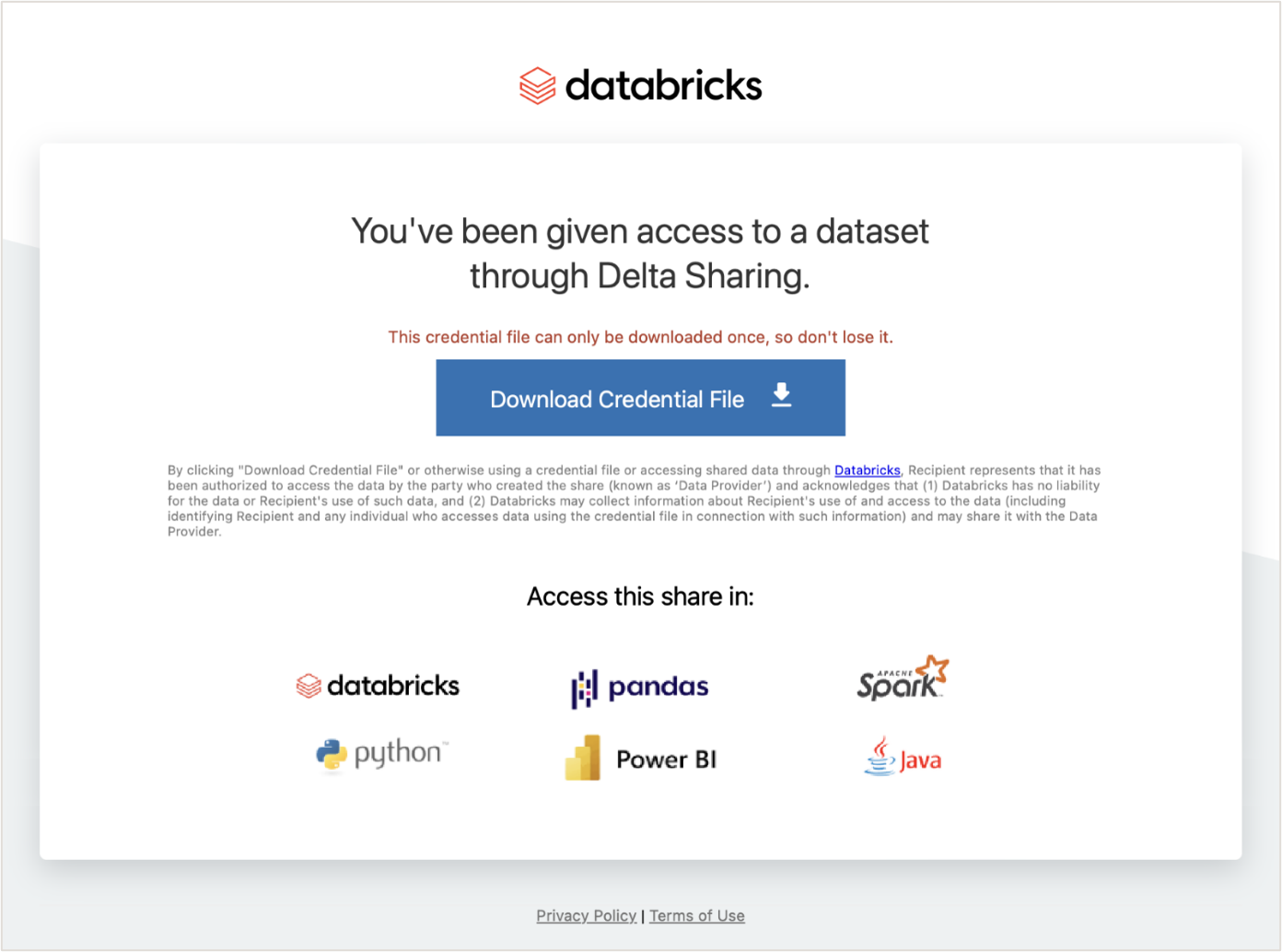This screenshot has height=952, width=1282.
Task: Click the 'Access this share in:' heading
Action: click(x=640, y=597)
